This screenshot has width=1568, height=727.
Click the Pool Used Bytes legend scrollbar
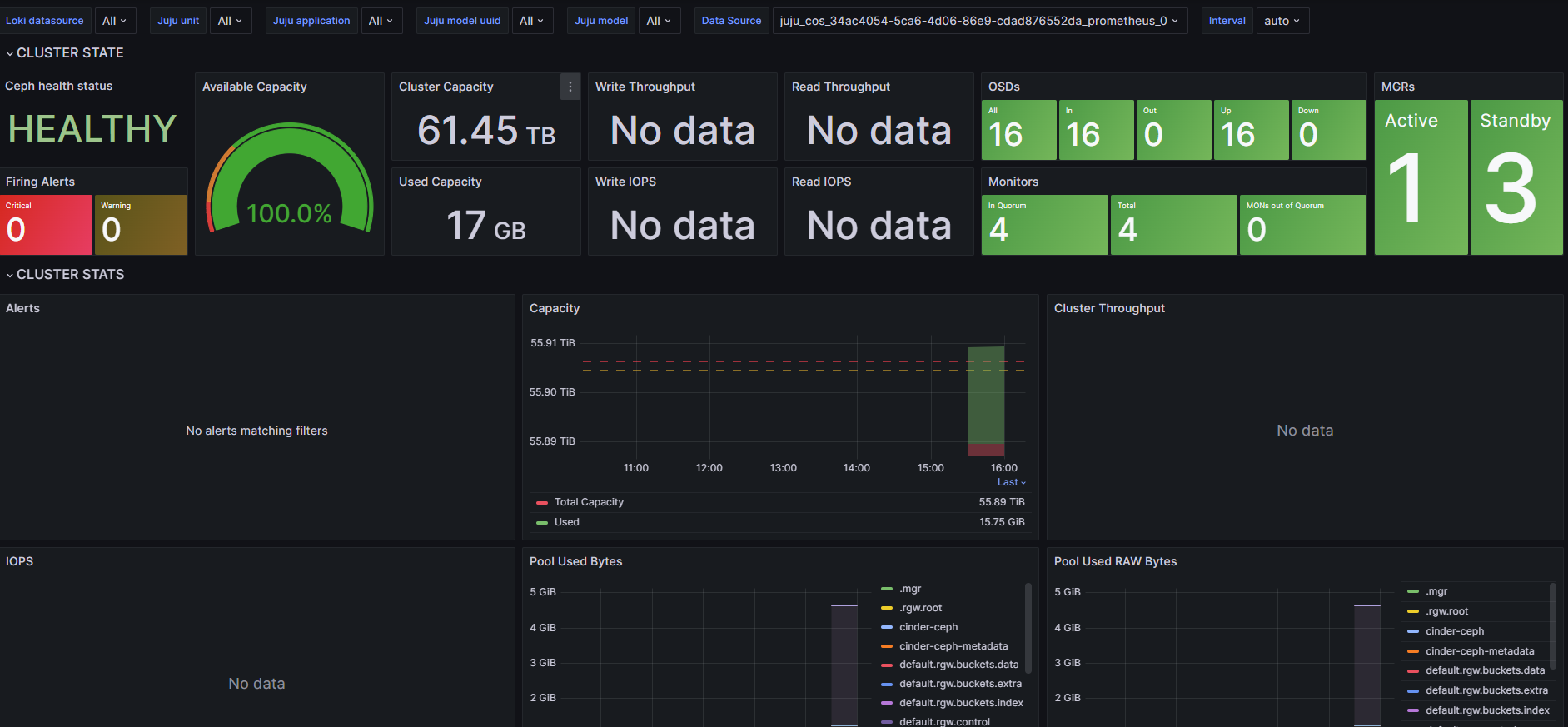click(x=1028, y=629)
